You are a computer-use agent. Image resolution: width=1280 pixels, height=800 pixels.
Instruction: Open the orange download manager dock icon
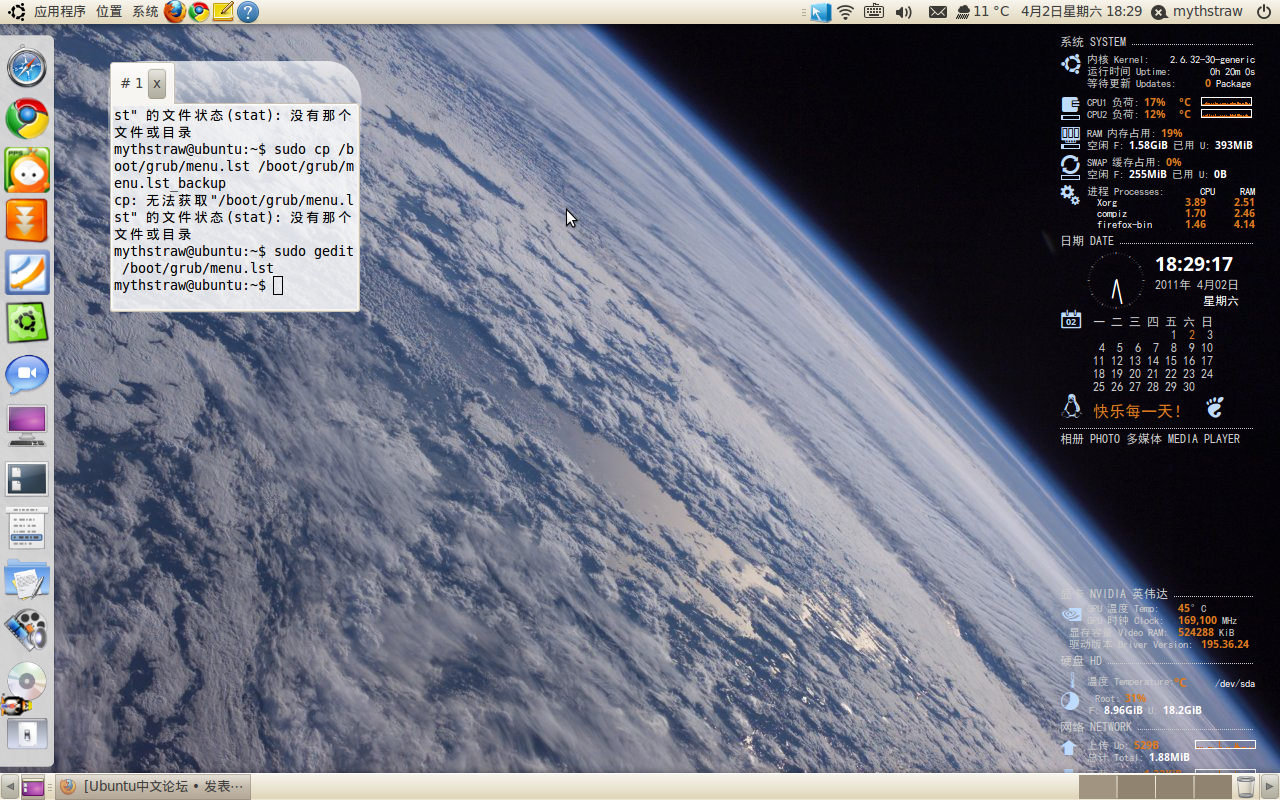coord(27,221)
